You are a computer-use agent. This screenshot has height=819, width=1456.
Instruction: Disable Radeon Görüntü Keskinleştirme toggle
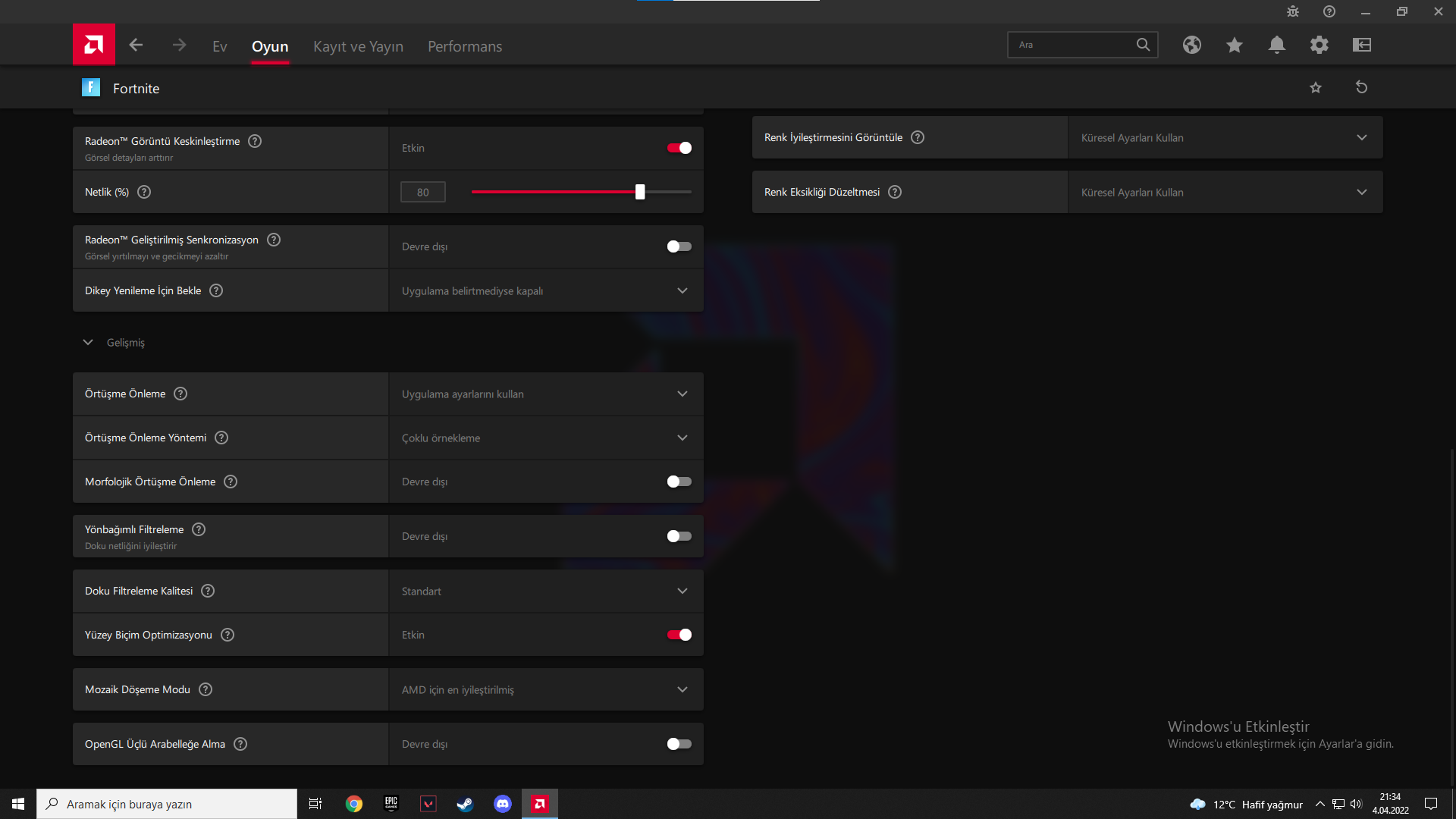coord(679,148)
